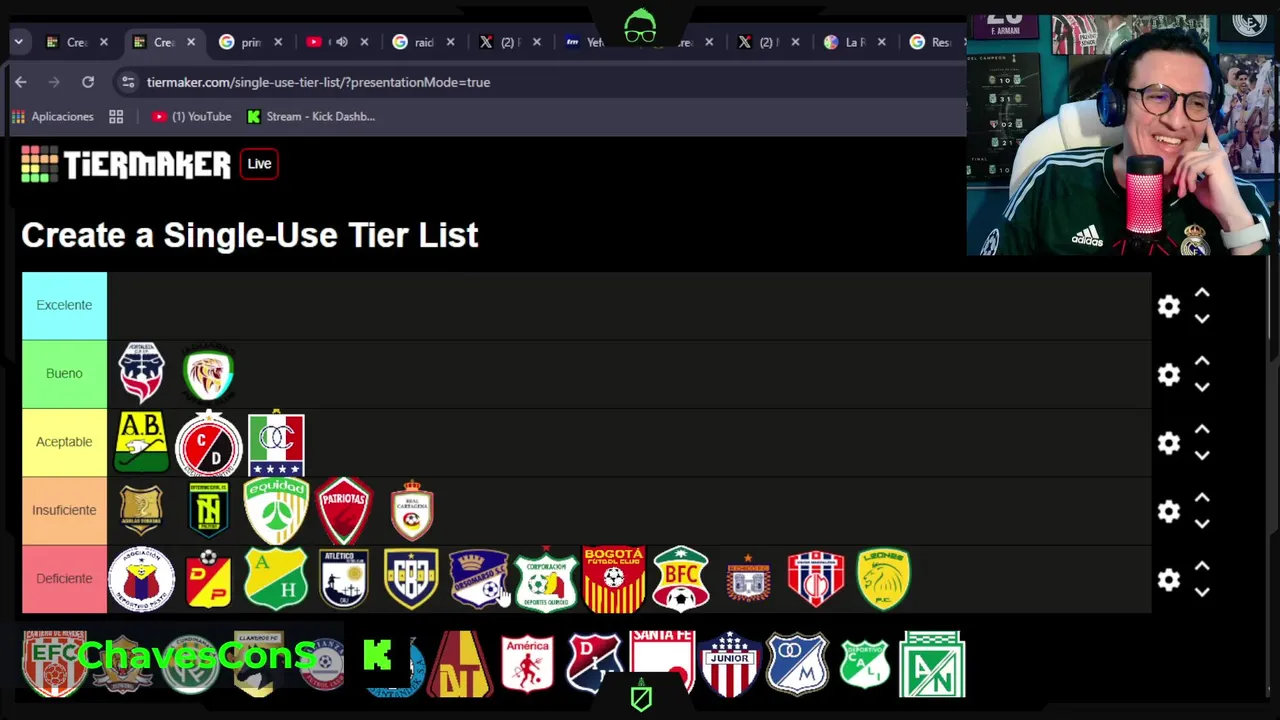The height and width of the screenshot is (720, 1280).
Task: Move Aceptable tier up with arrow
Action: coord(1202,429)
